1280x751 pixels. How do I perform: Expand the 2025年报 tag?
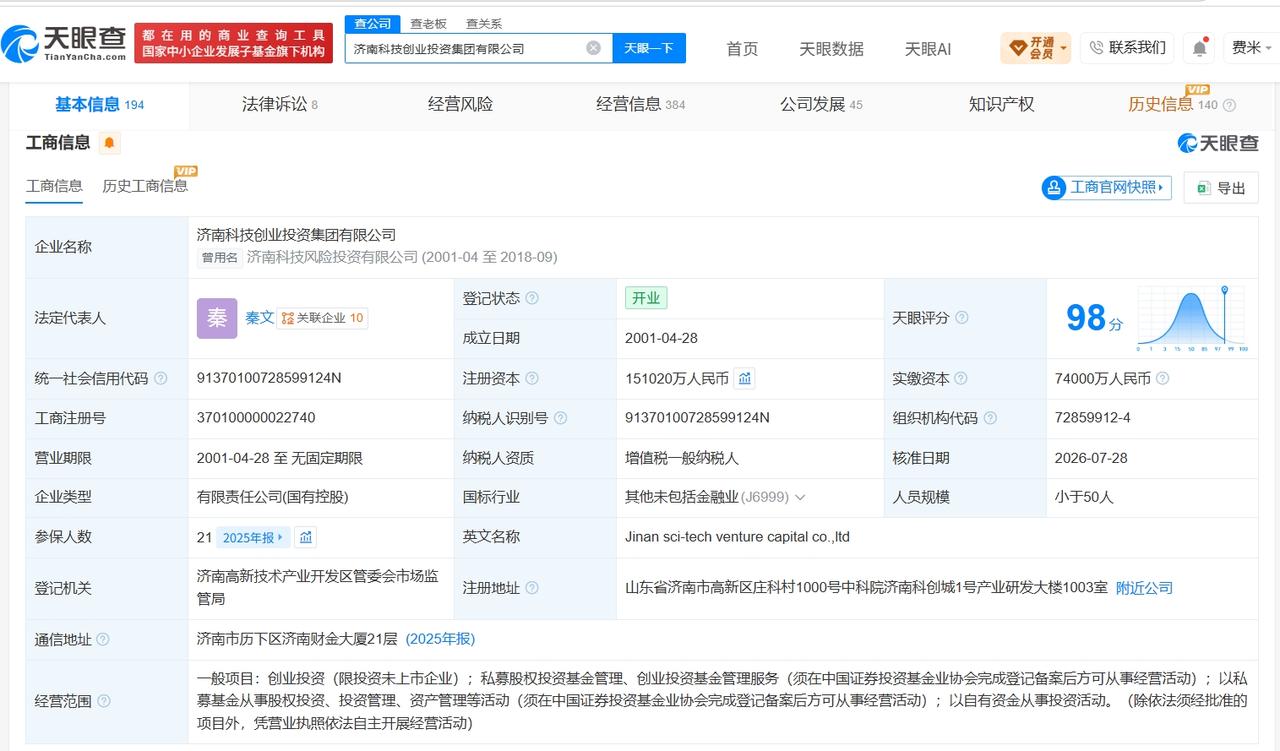tap(253, 537)
